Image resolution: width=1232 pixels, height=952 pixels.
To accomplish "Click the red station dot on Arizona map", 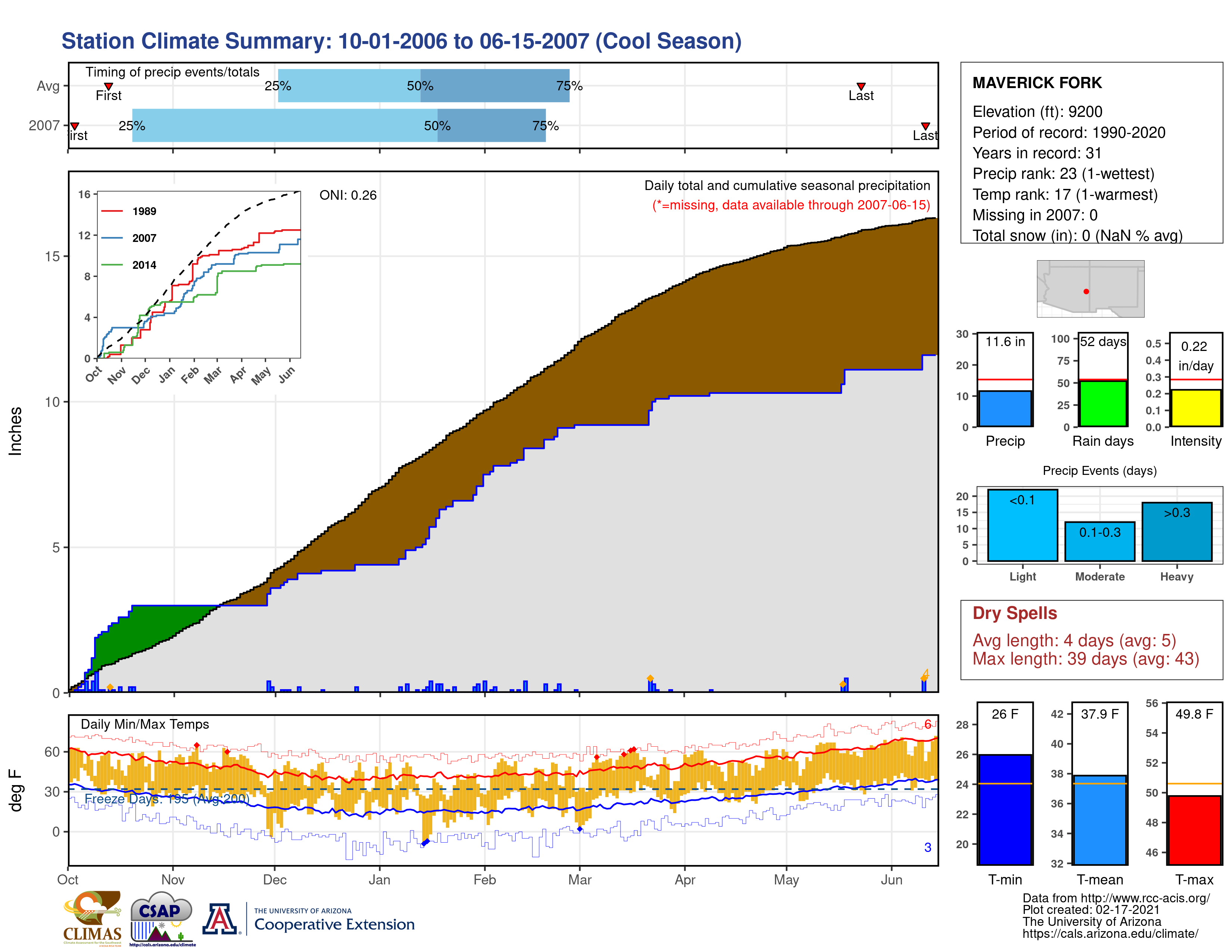I will (1086, 292).
